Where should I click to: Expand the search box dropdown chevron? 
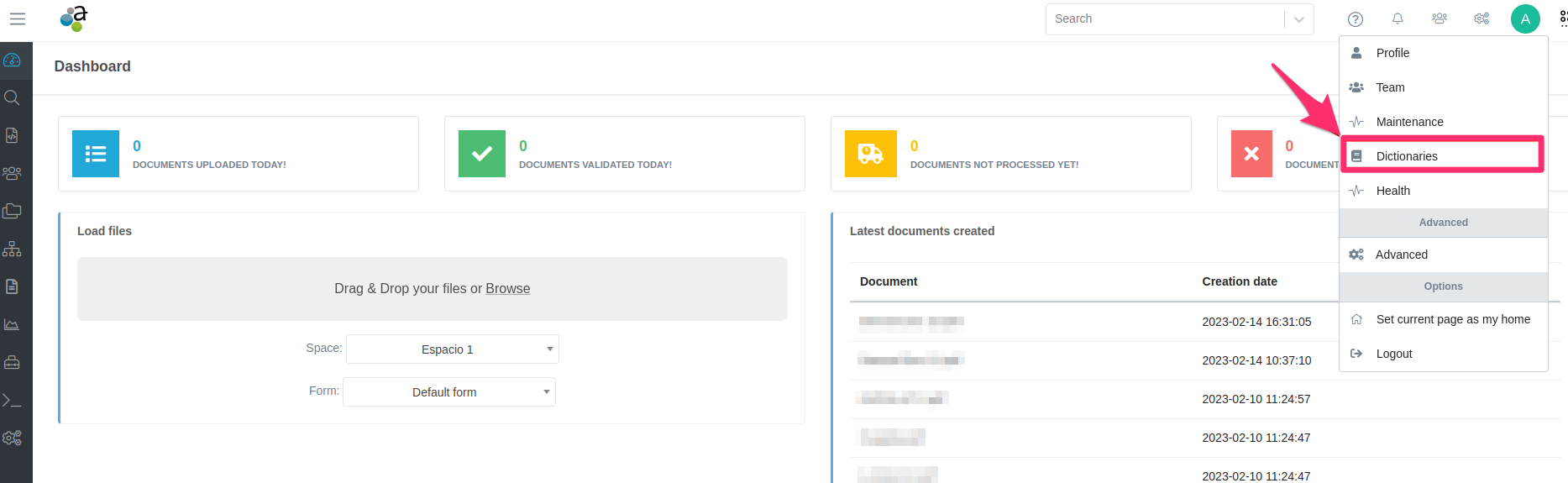coord(1298,19)
